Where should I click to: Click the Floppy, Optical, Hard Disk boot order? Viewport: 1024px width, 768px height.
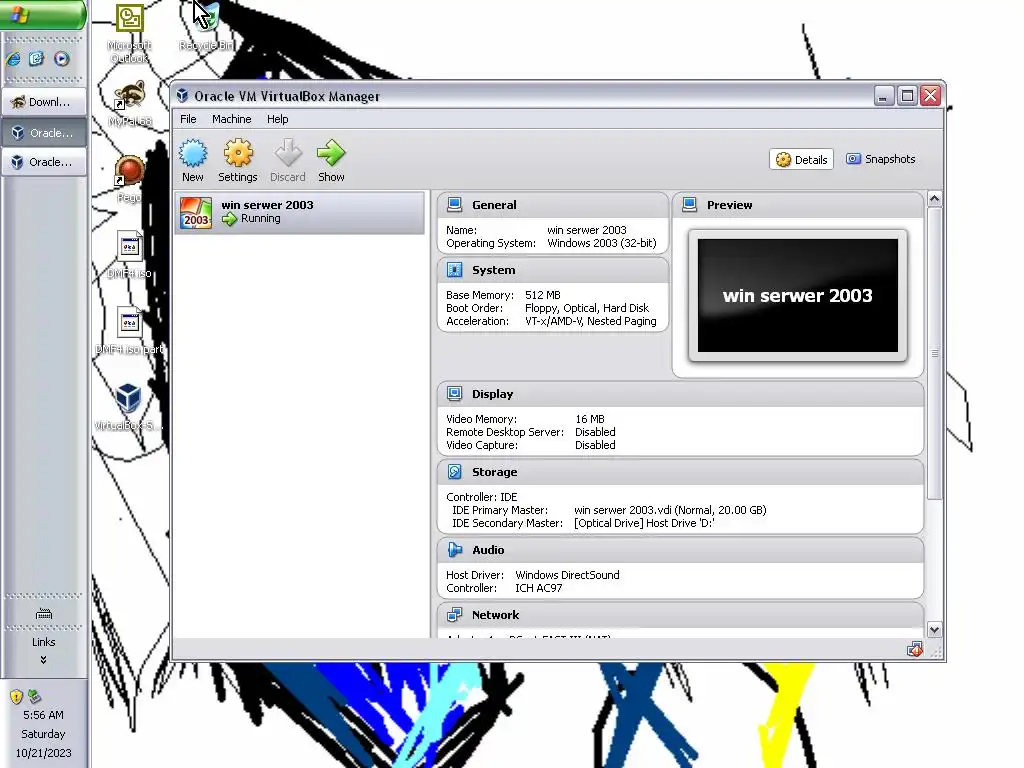(586, 308)
